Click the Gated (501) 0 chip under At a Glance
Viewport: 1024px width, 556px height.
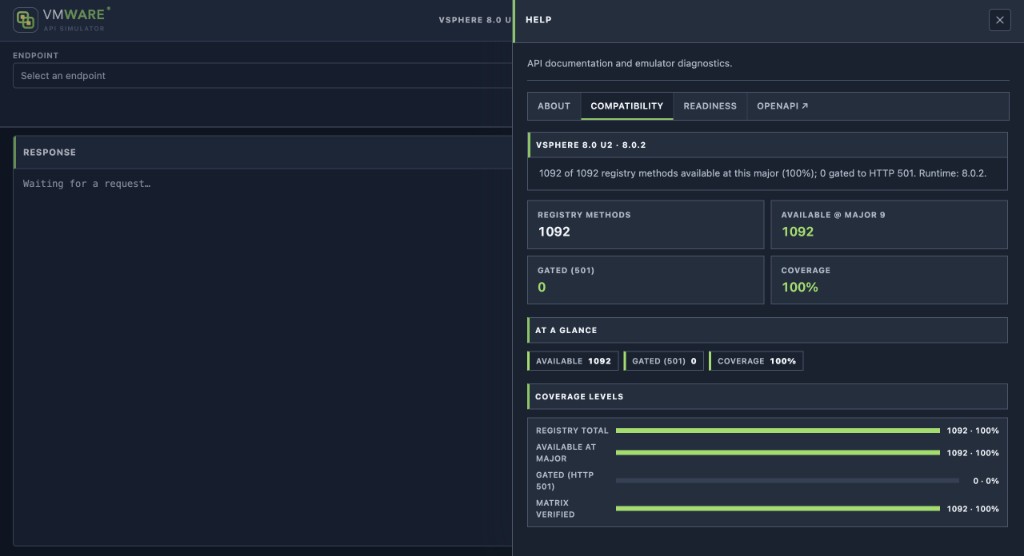pos(664,361)
